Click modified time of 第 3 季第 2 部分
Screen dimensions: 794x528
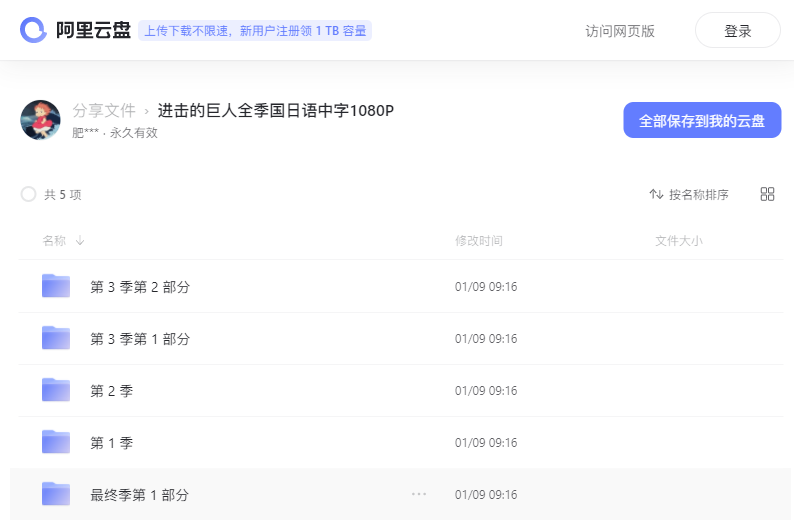[x=486, y=287]
